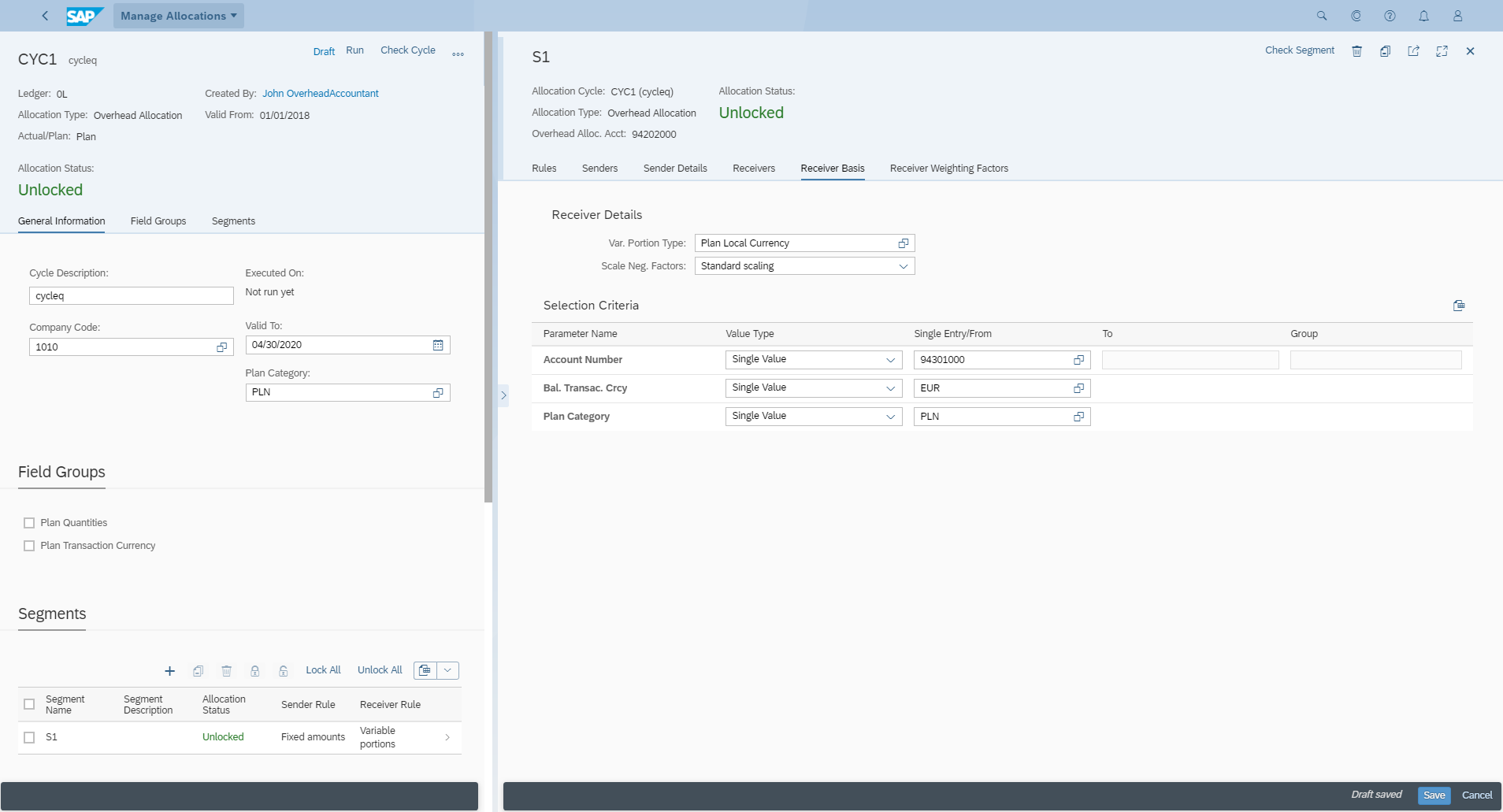Enable the Plan Quantities checkbox
The image size is (1503, 812).
(x=29, y=523)
